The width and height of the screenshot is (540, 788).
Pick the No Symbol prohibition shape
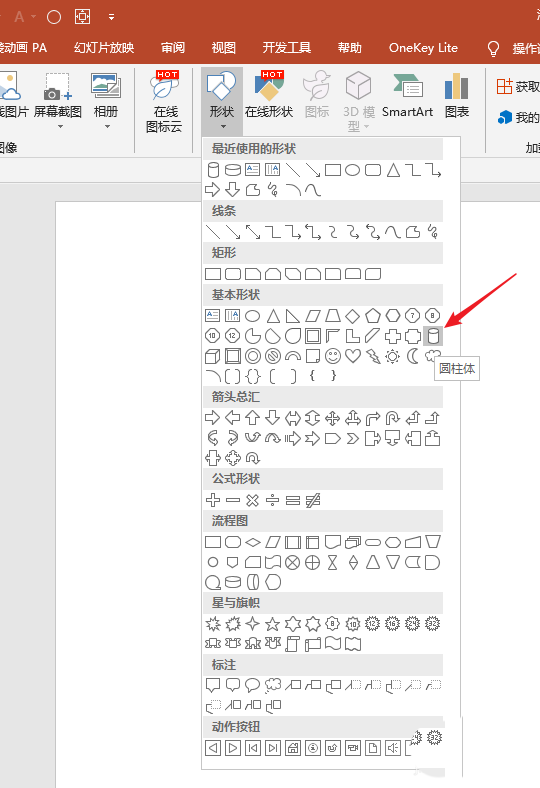coord(273,356)
